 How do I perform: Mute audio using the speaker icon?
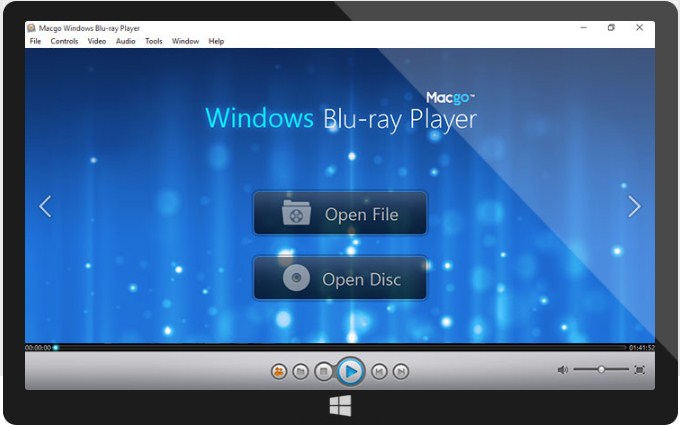(562, 370)
